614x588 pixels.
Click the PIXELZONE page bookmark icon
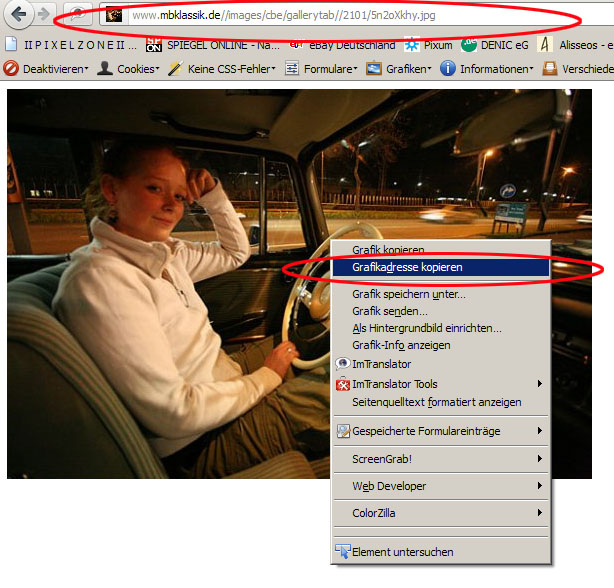[11, 44]
